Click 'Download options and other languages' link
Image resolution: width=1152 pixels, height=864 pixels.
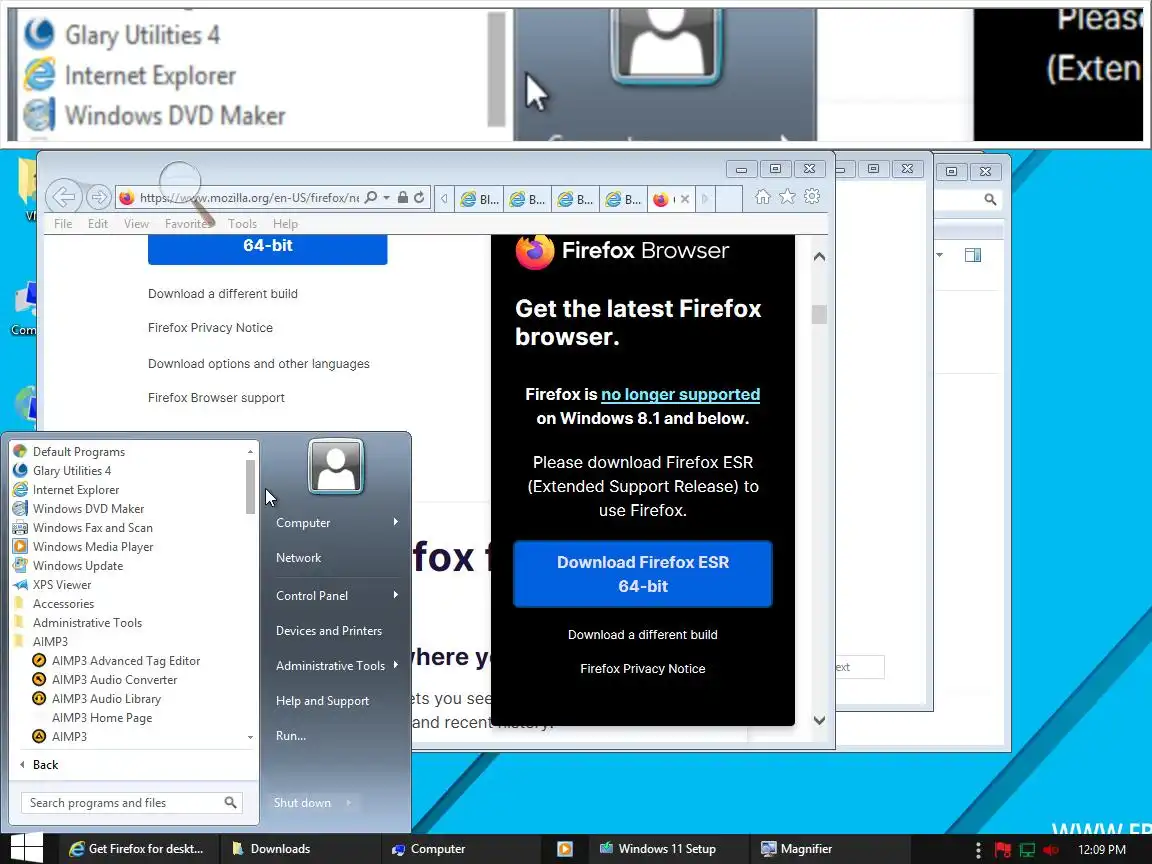click(x=259, y=364)
